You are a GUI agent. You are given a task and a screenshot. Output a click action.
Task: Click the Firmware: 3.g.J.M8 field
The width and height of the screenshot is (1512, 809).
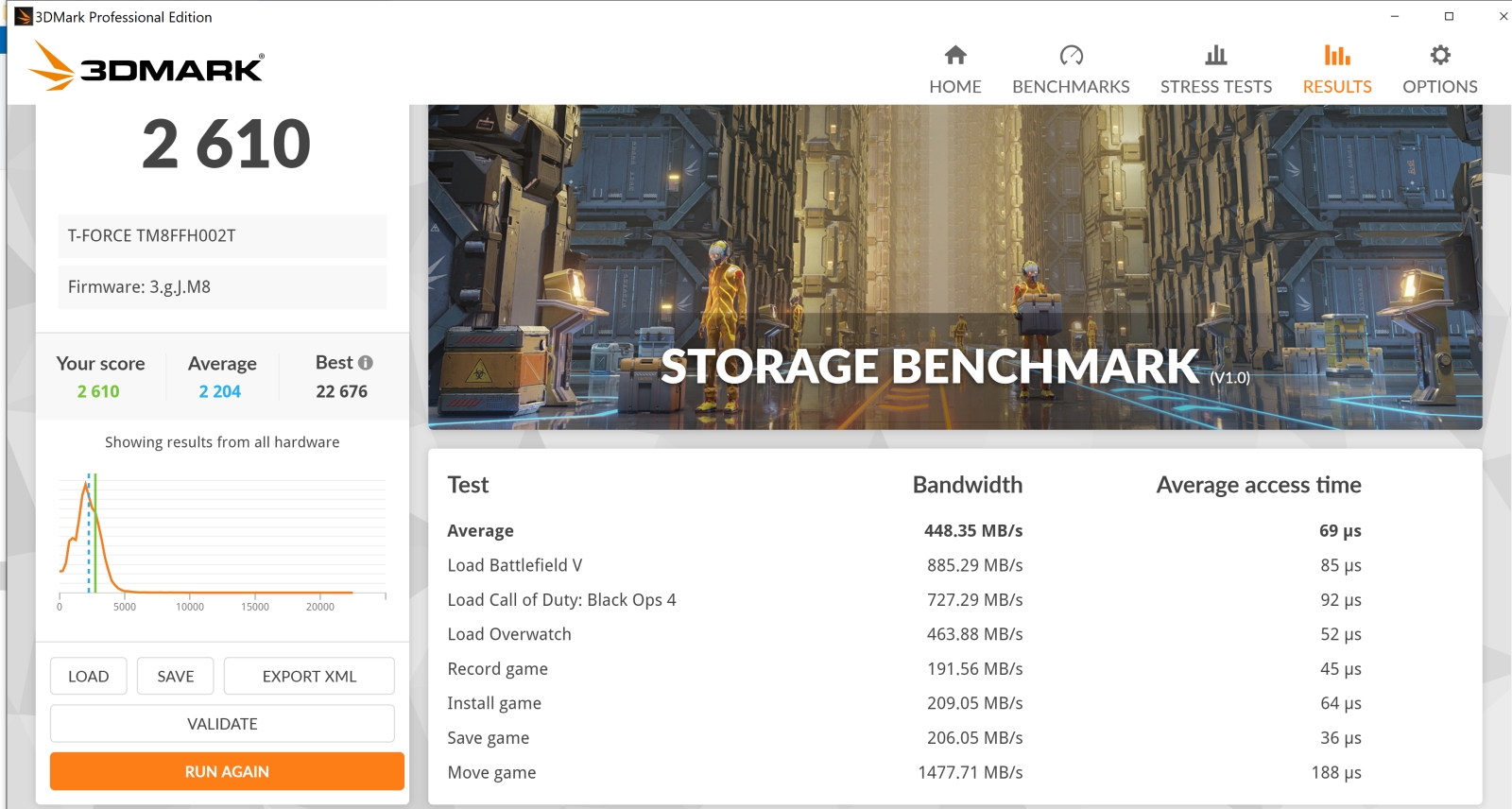[222, 286]
